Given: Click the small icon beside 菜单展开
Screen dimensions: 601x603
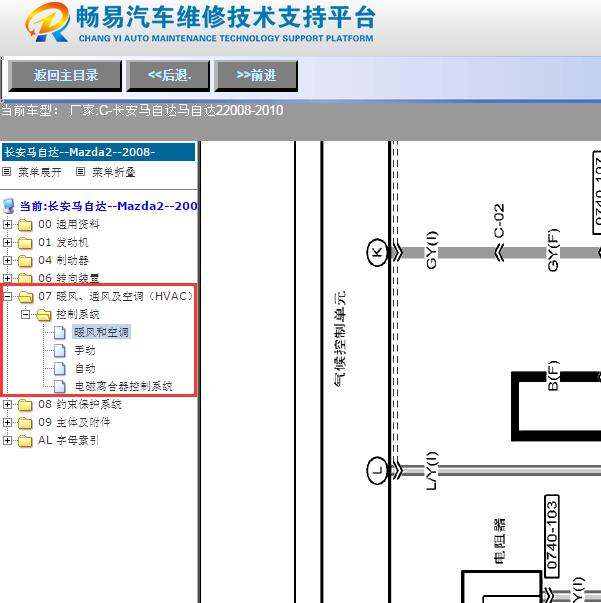Looking at the screenshot, I should [x=7, y=172].
